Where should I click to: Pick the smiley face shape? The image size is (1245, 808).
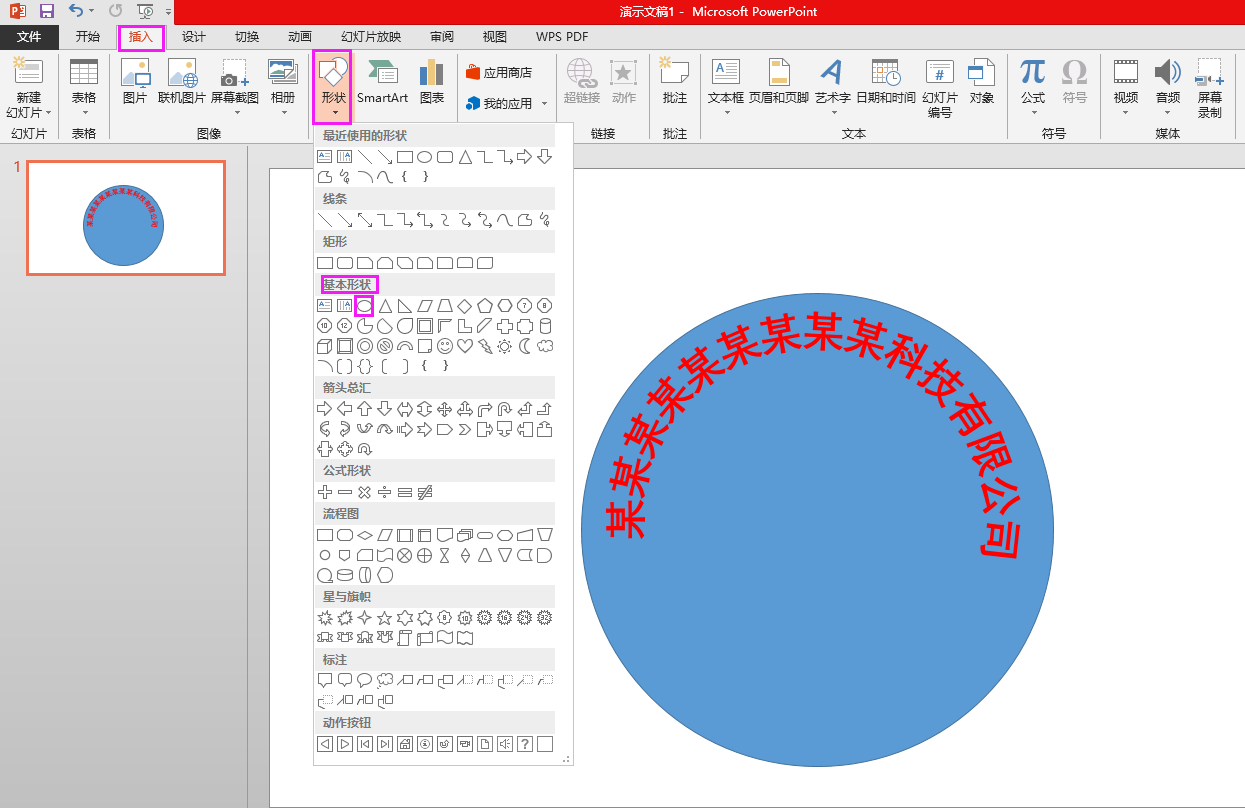[444, 345]
